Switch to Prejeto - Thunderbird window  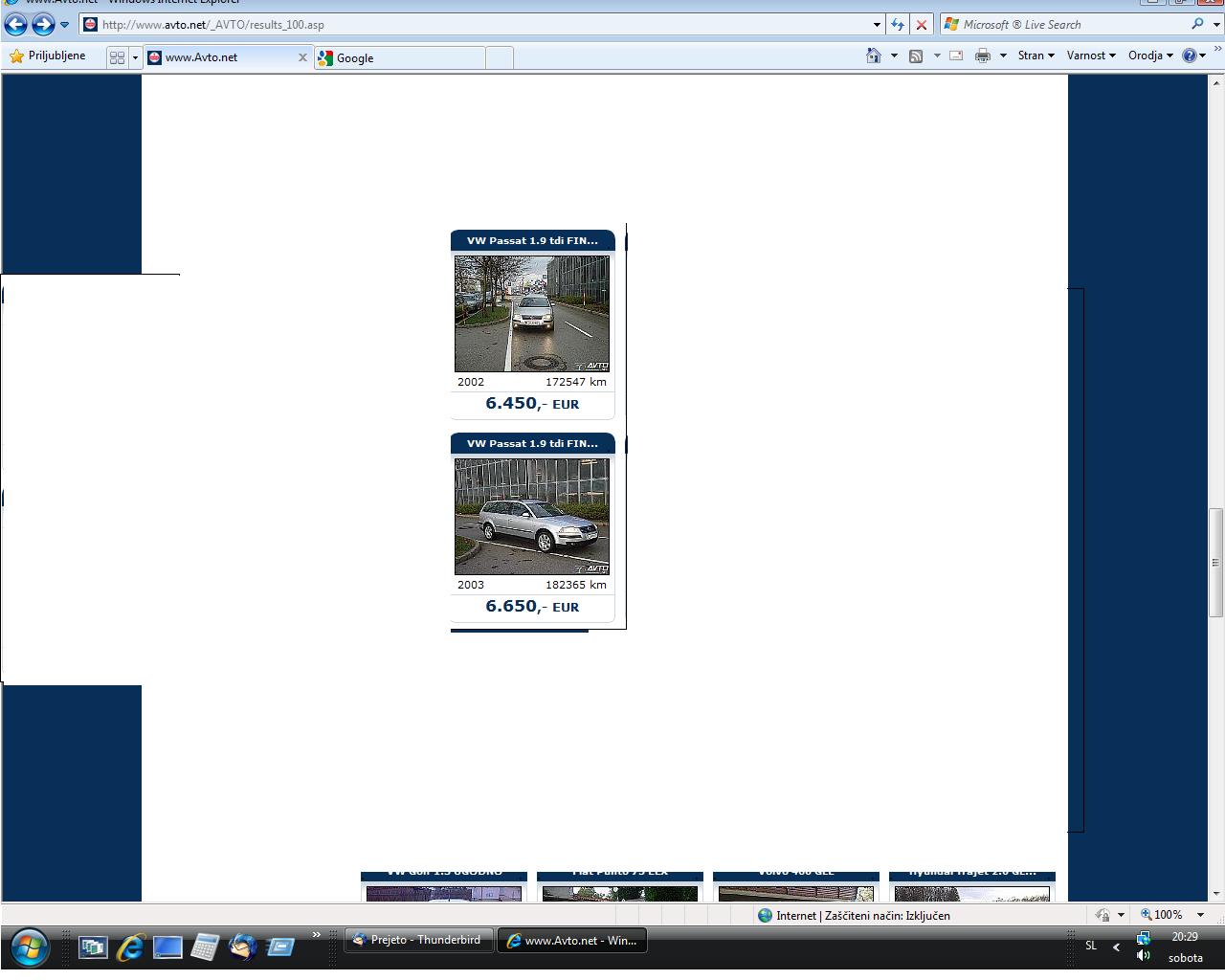417,941
